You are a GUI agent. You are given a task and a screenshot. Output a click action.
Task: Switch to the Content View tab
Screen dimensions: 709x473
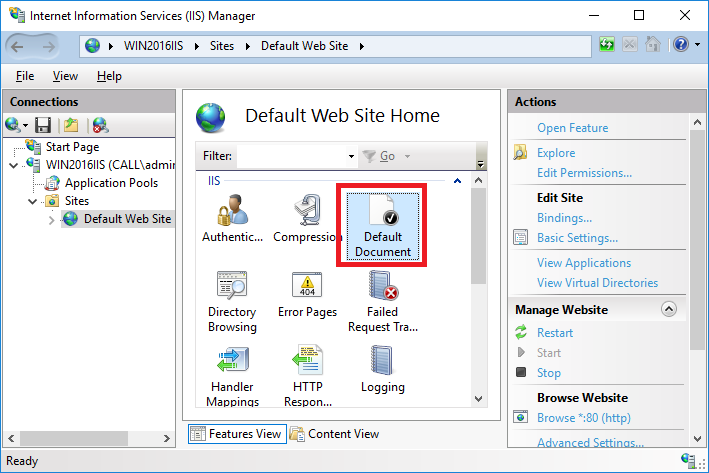(335, 434)
